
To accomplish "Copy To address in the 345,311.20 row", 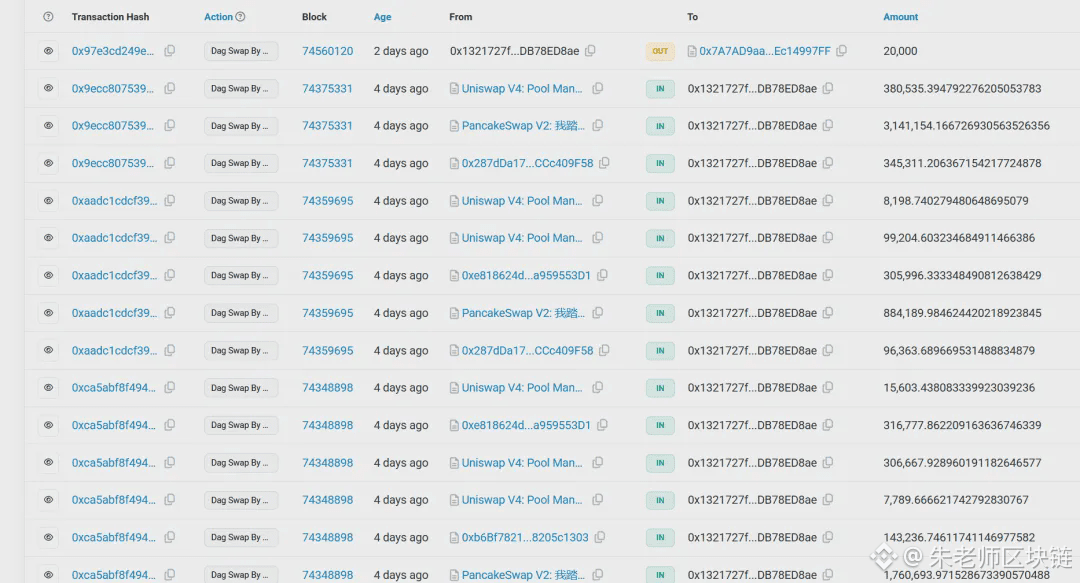I will pos(828,163).
